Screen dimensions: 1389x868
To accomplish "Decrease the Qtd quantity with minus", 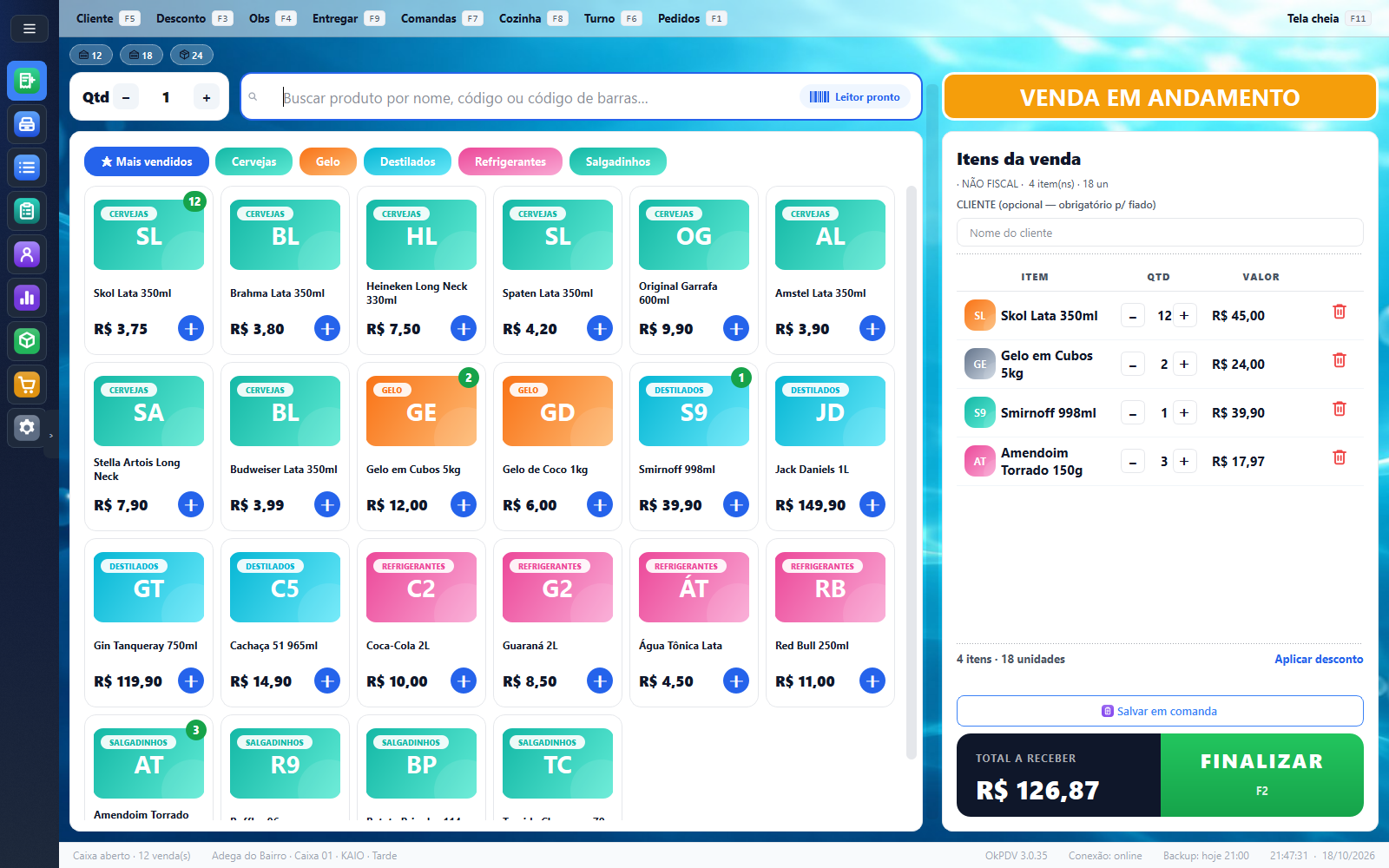I will pos(126,97).
